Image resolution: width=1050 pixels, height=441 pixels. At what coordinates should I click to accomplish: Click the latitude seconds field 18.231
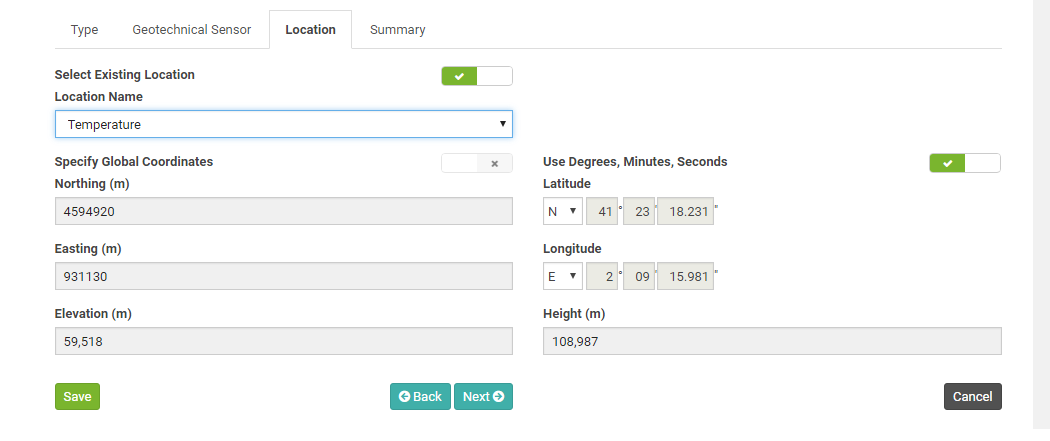(685, 211)
